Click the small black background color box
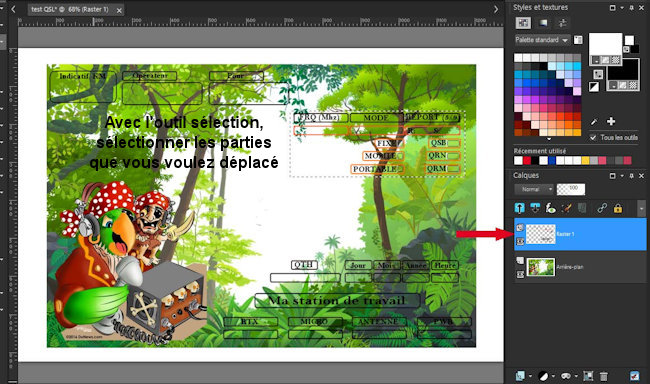 (x=635, y=49)
